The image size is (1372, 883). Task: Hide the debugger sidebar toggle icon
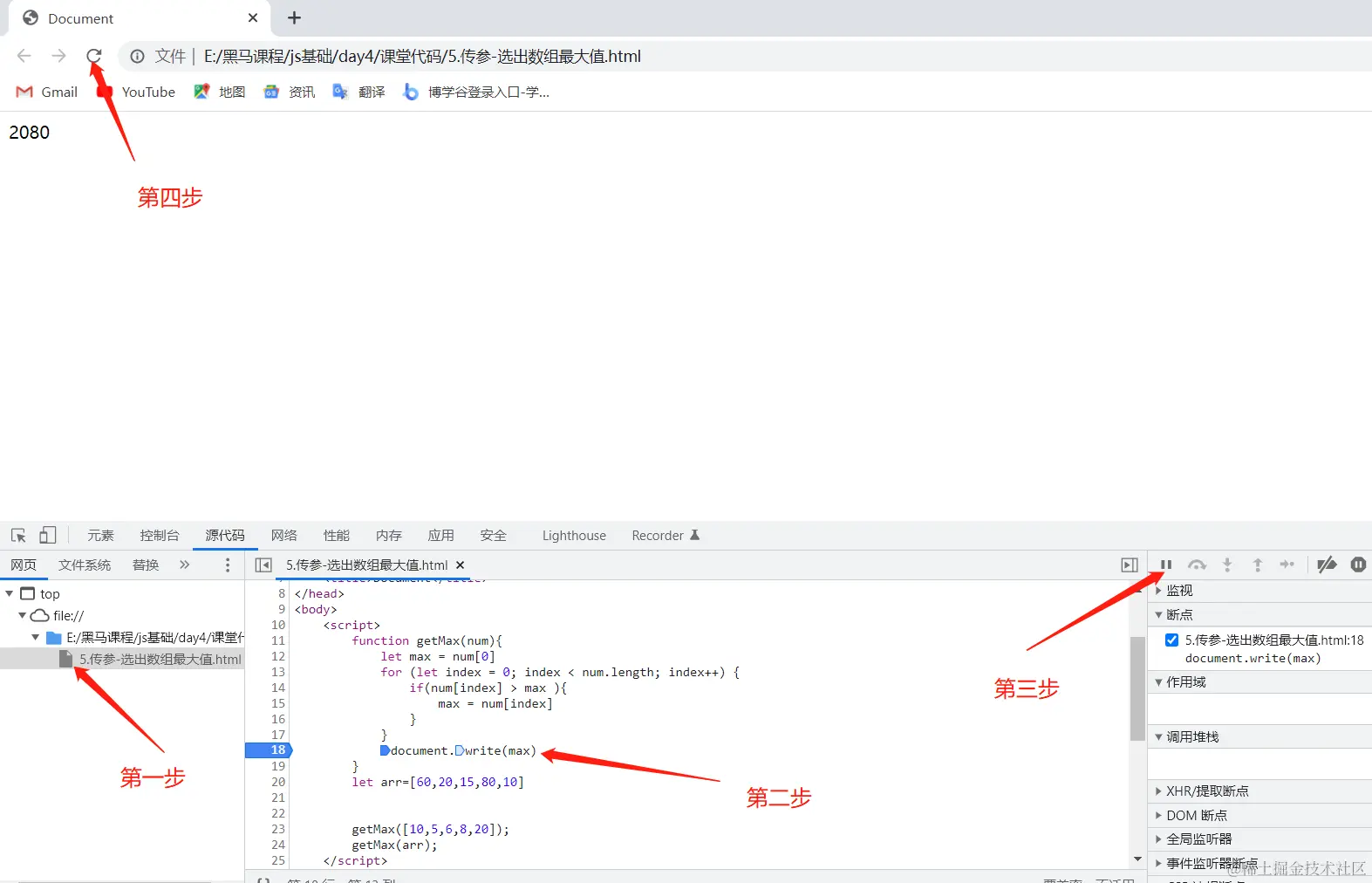coord(1130,565)
